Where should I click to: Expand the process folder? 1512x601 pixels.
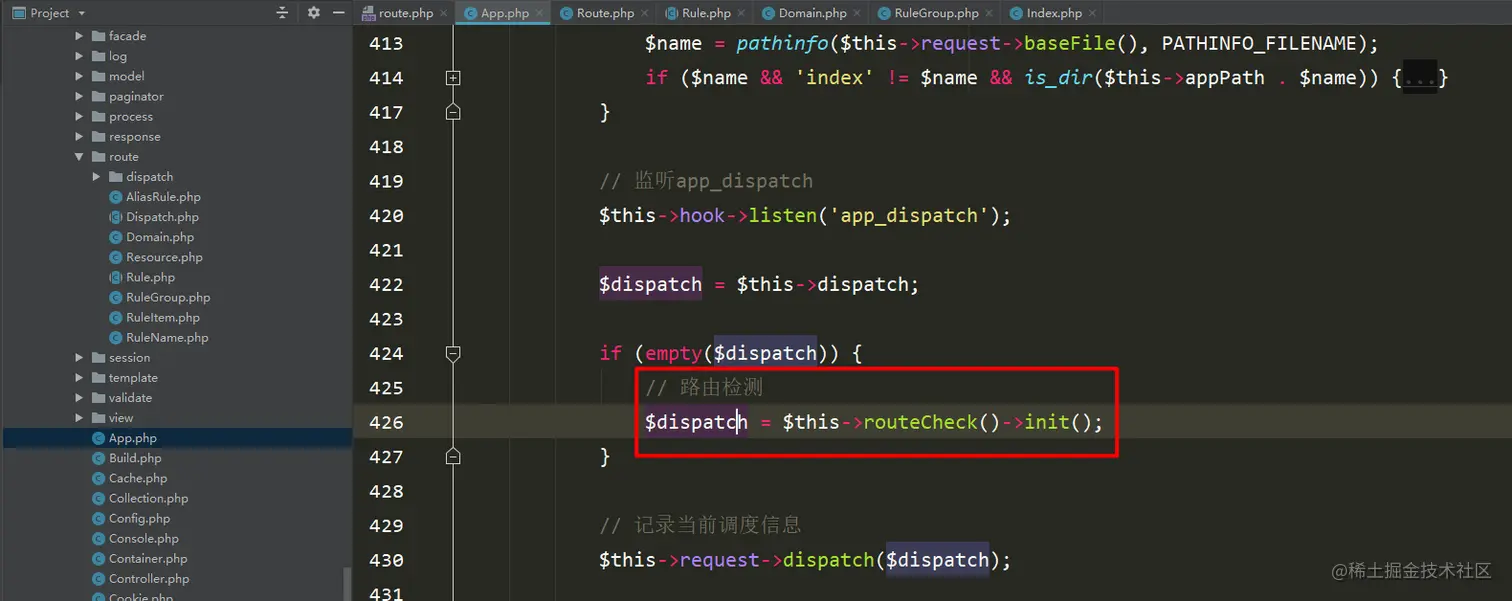pyautogui.click(x=79, y=116)
